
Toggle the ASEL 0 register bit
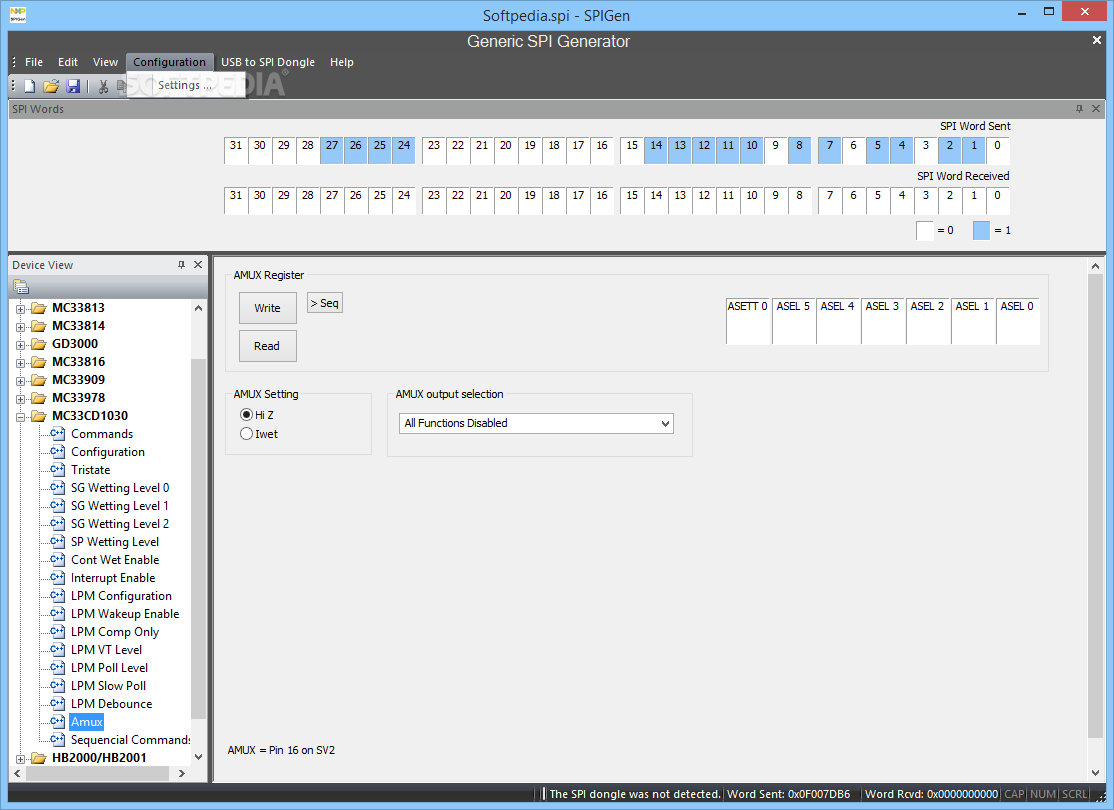pyautogui.click(x=1017, y=321)
